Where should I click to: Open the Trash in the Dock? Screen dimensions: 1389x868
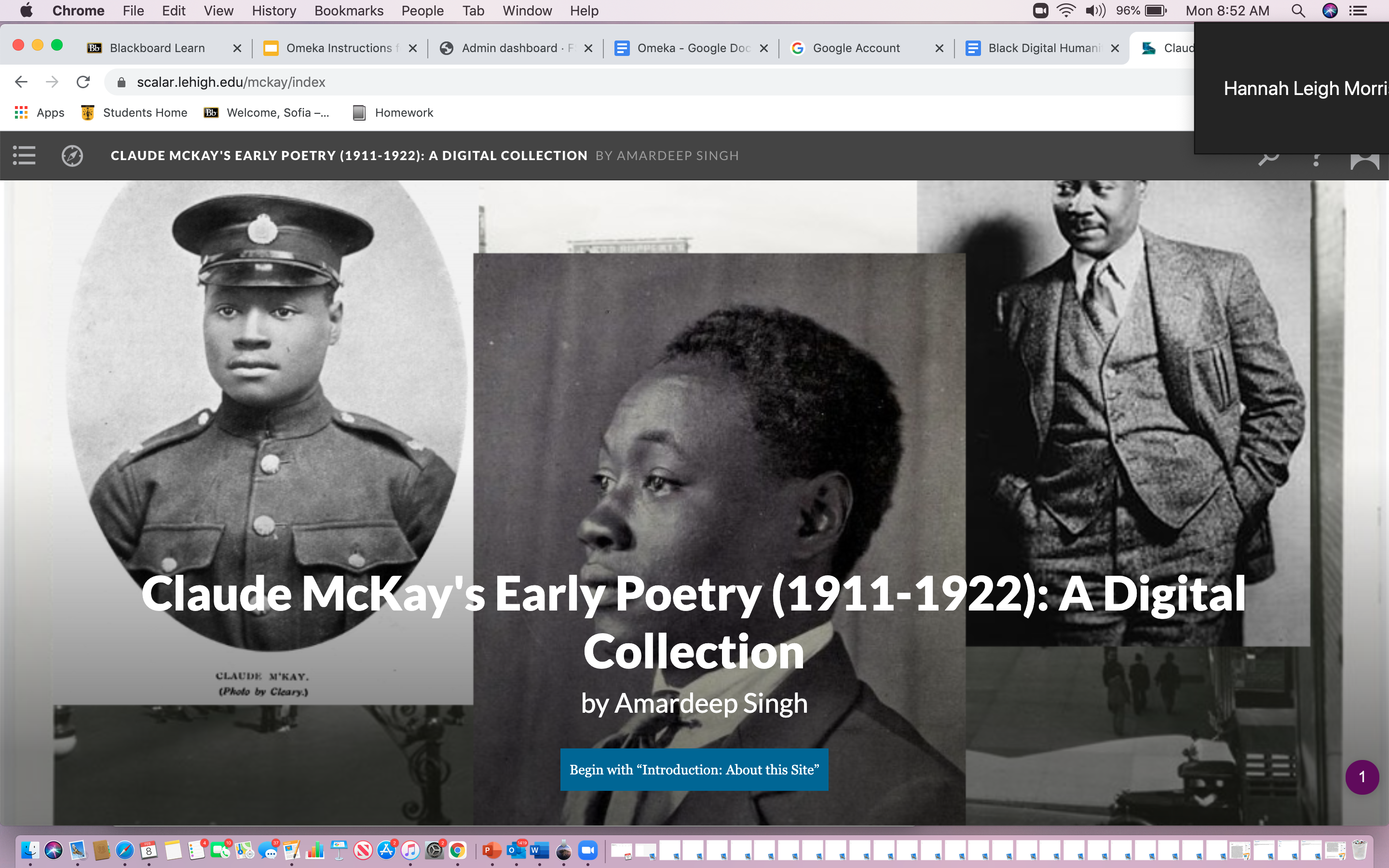pyautogui.click(x=1359, y=850)
